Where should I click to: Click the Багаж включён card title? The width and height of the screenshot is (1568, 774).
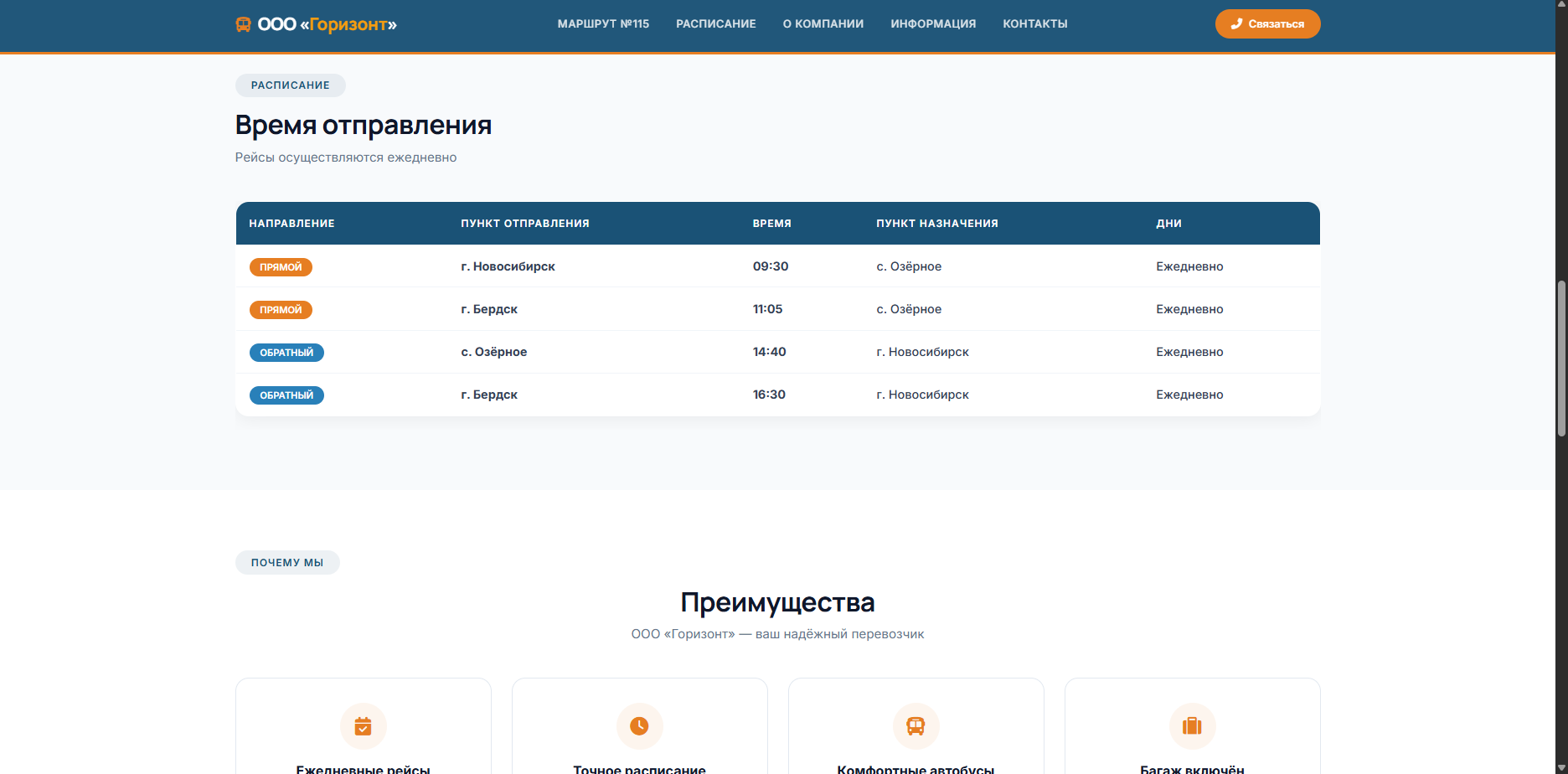[x=1192, y=769]
